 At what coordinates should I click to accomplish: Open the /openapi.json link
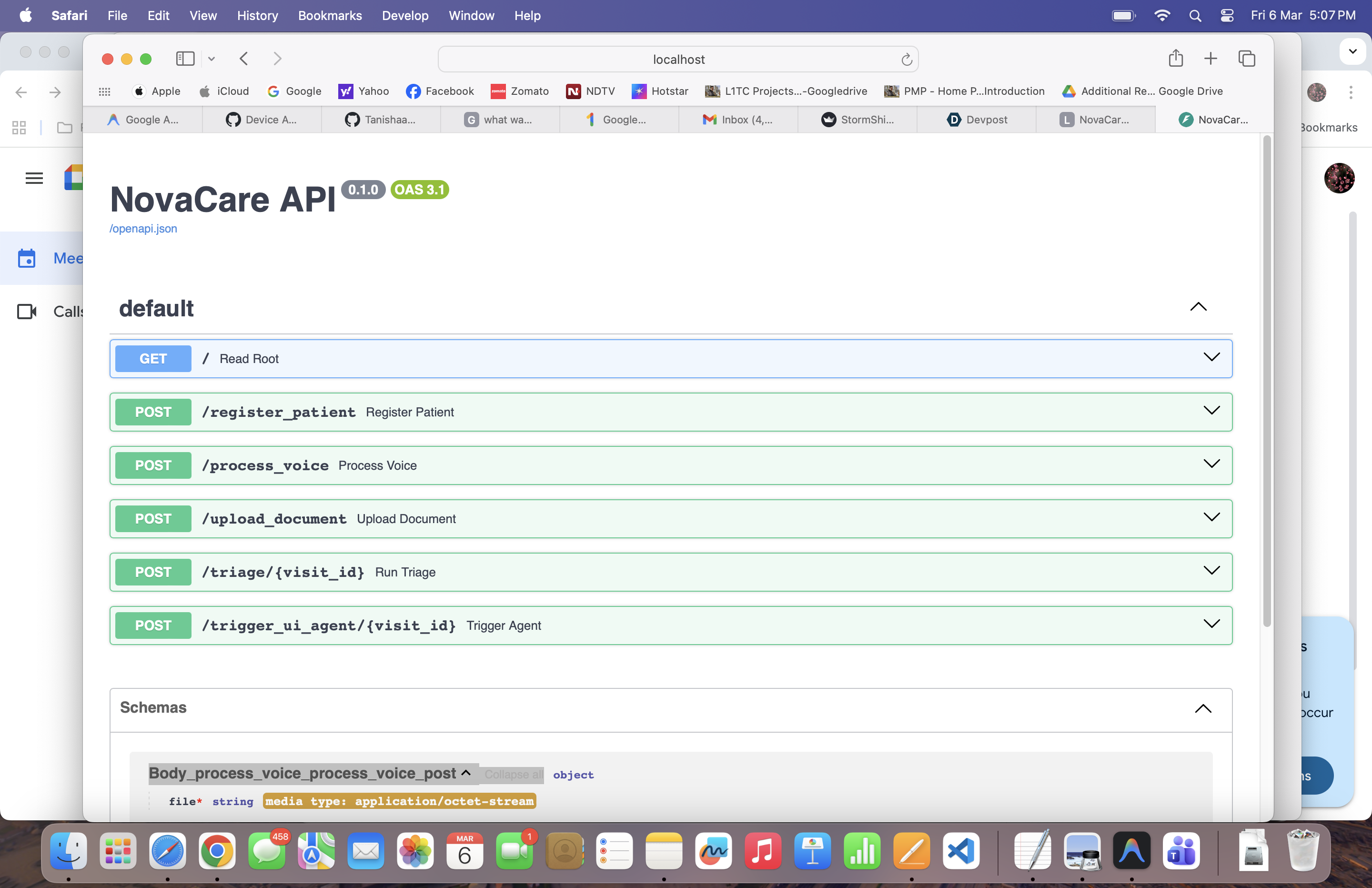(143, 228)
